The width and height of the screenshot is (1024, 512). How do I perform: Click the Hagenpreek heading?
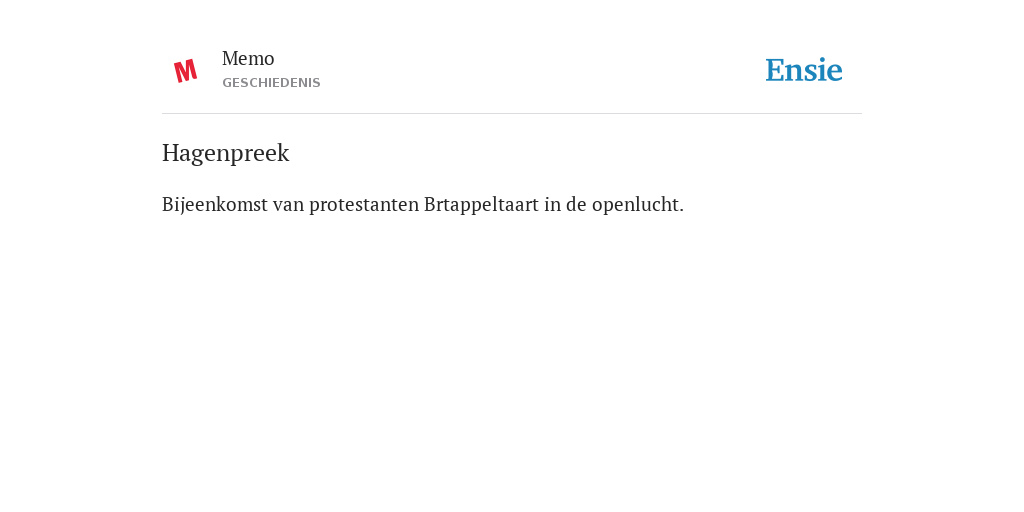225,153
